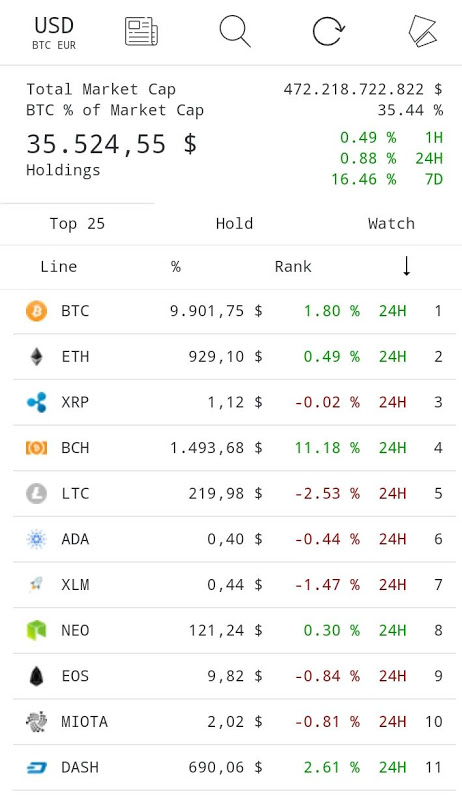Select the NEO green cube icon
Image resolution: width=462 pixels, height=800 pixels.
point(36,630)
